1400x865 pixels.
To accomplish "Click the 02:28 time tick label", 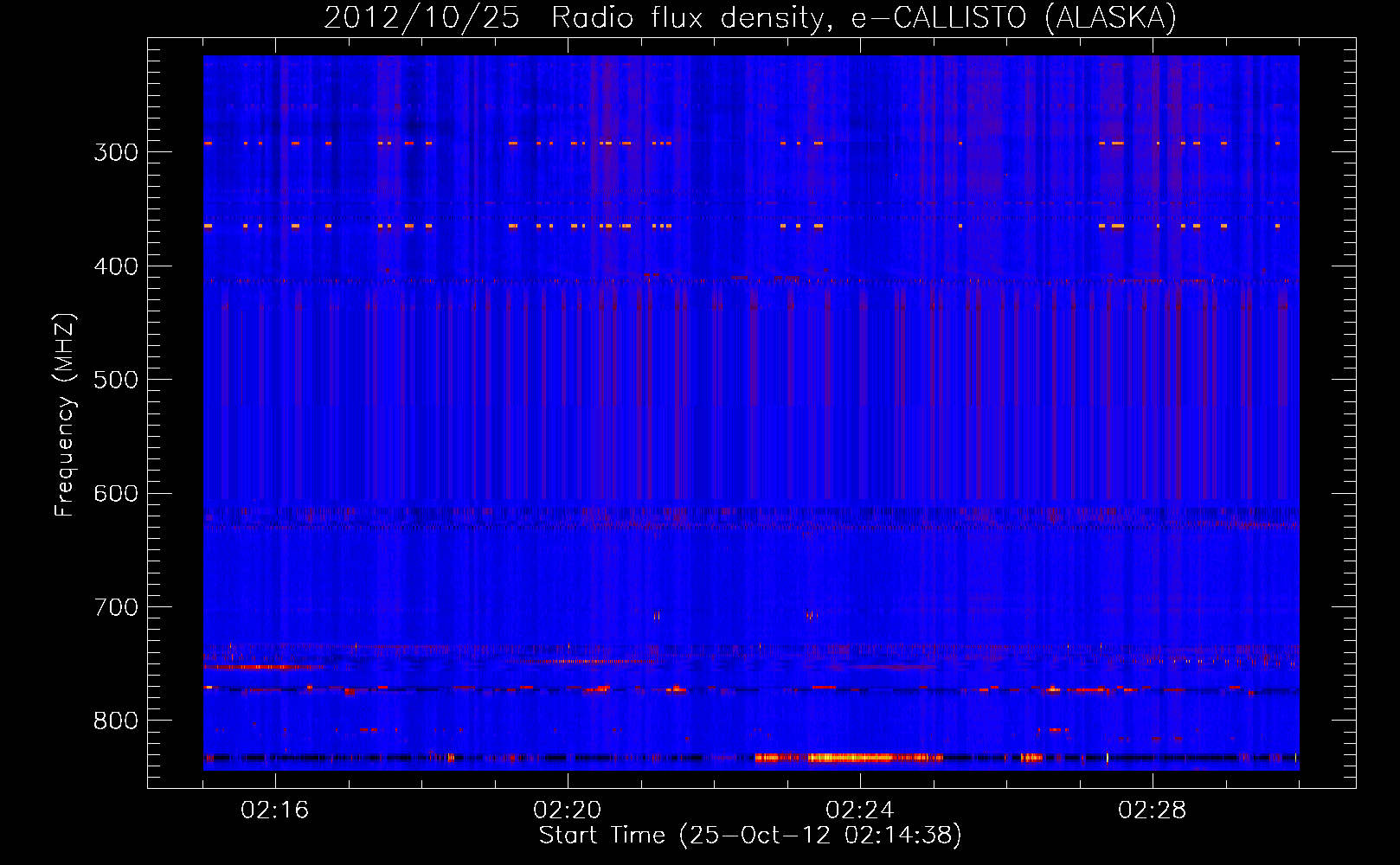I will click(x=1153, y=811).
